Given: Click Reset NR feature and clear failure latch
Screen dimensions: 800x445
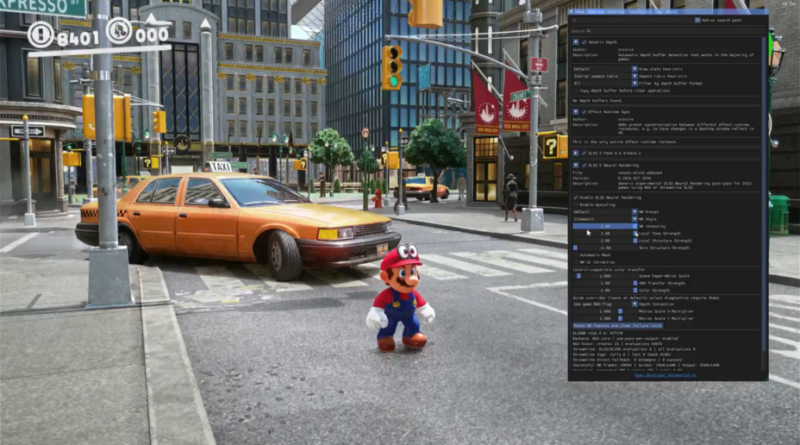Looking at the screenshot, I should (617, 326).
